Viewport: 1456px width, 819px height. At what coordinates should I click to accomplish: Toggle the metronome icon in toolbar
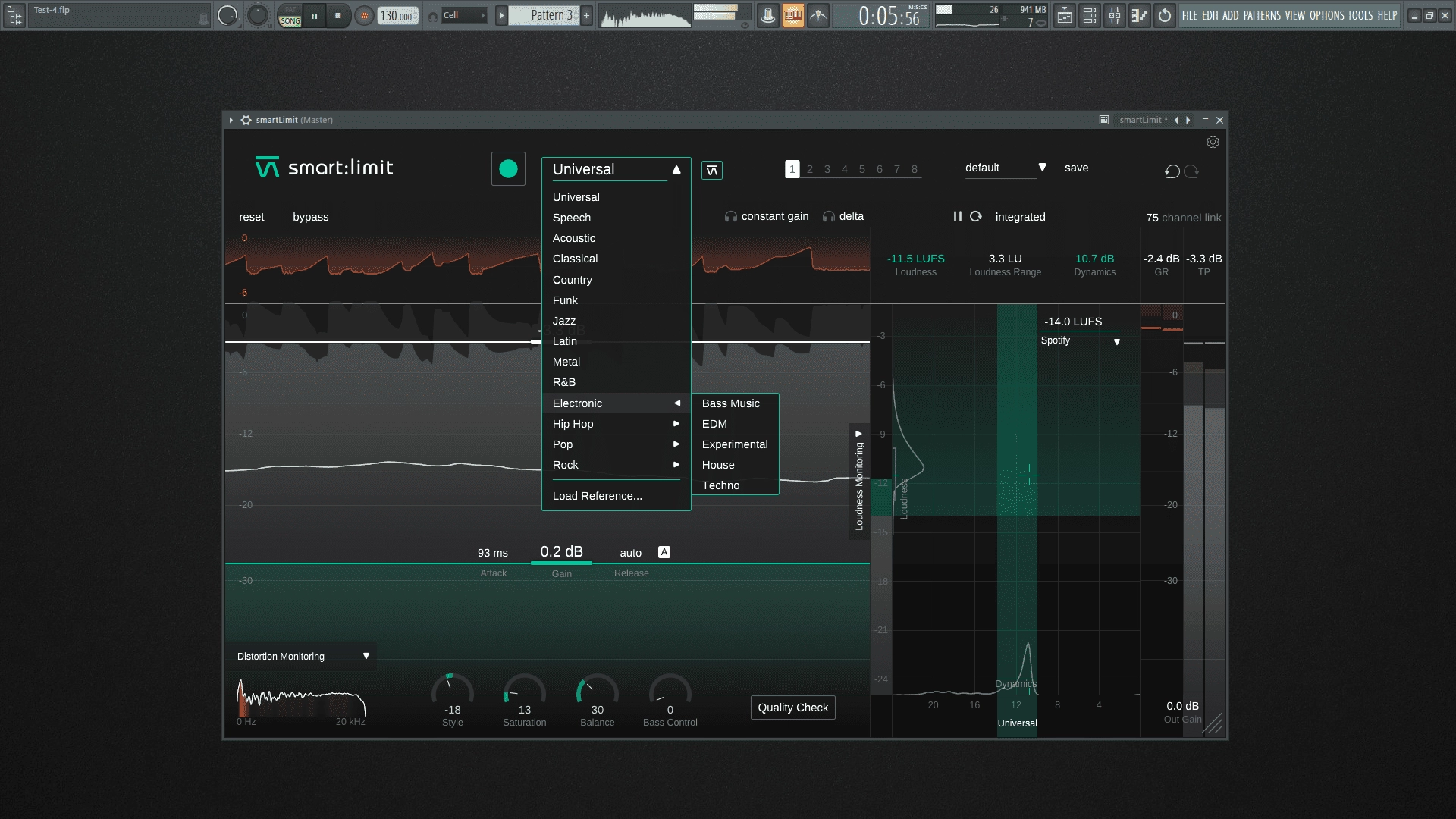point(768,15)
